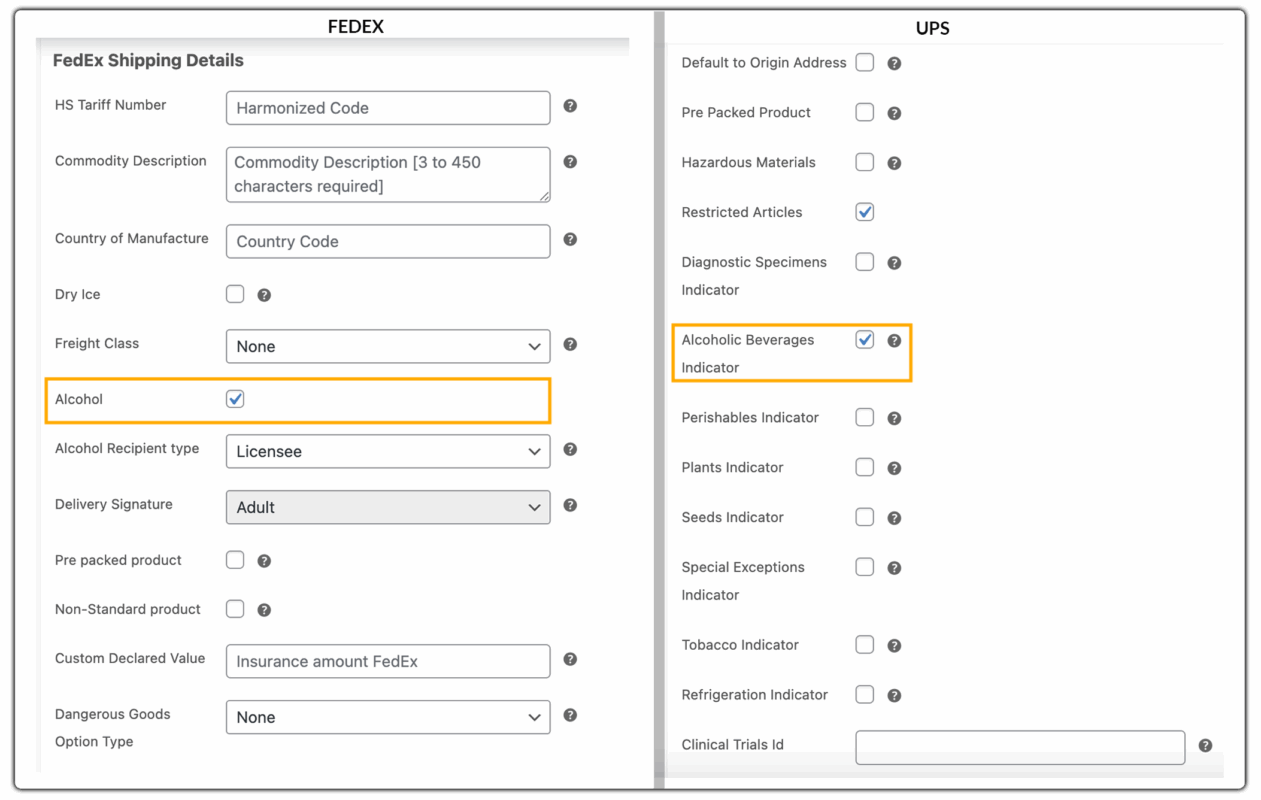
Task: Show help for Plants Indicator
Action: (x=894, y=468)
